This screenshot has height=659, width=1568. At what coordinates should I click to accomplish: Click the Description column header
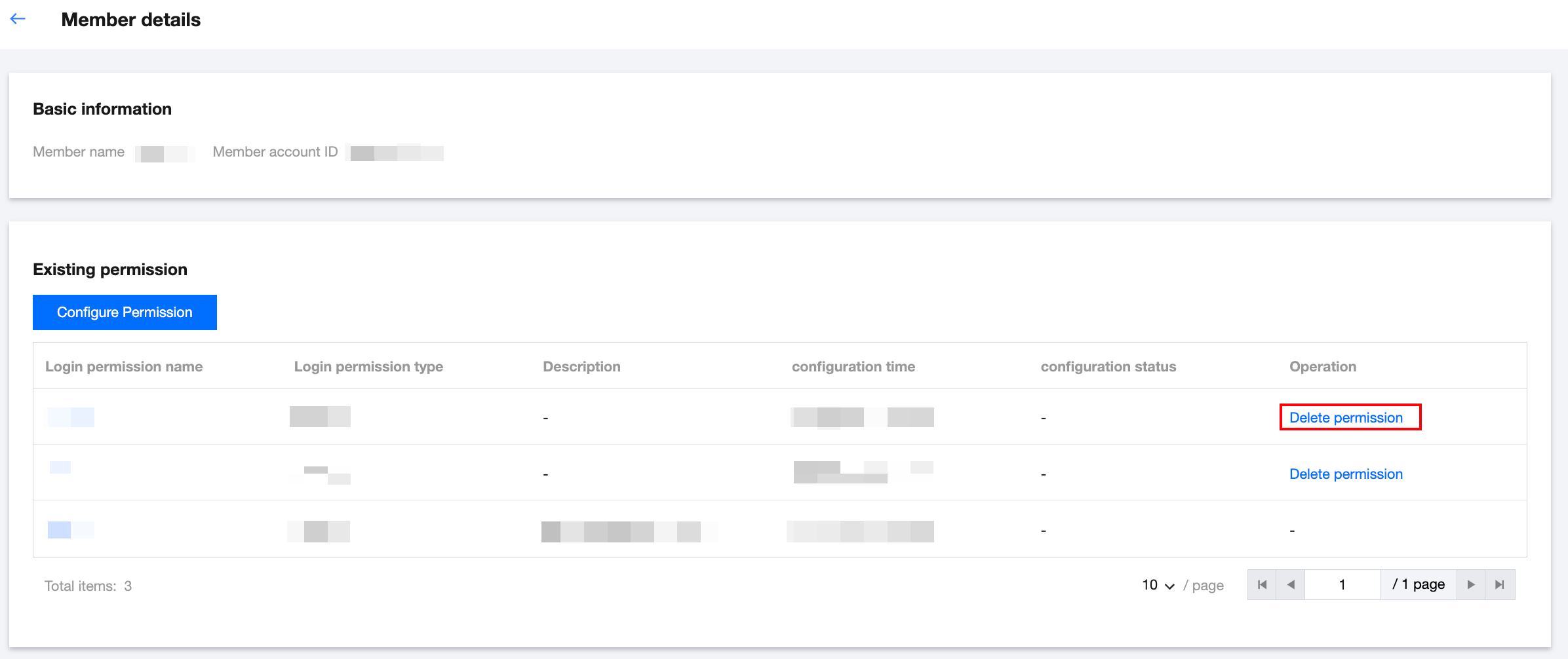581,366
